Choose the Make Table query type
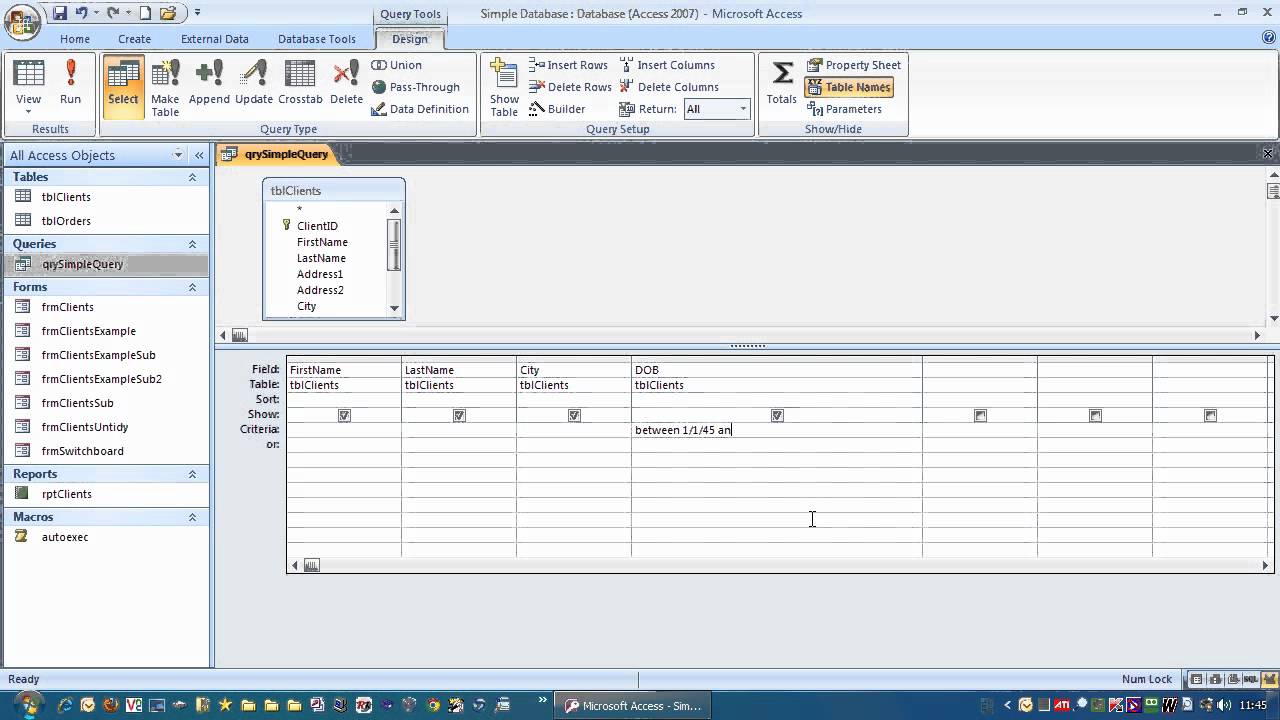The image size is (1280, 720). (x=165, y=87)
